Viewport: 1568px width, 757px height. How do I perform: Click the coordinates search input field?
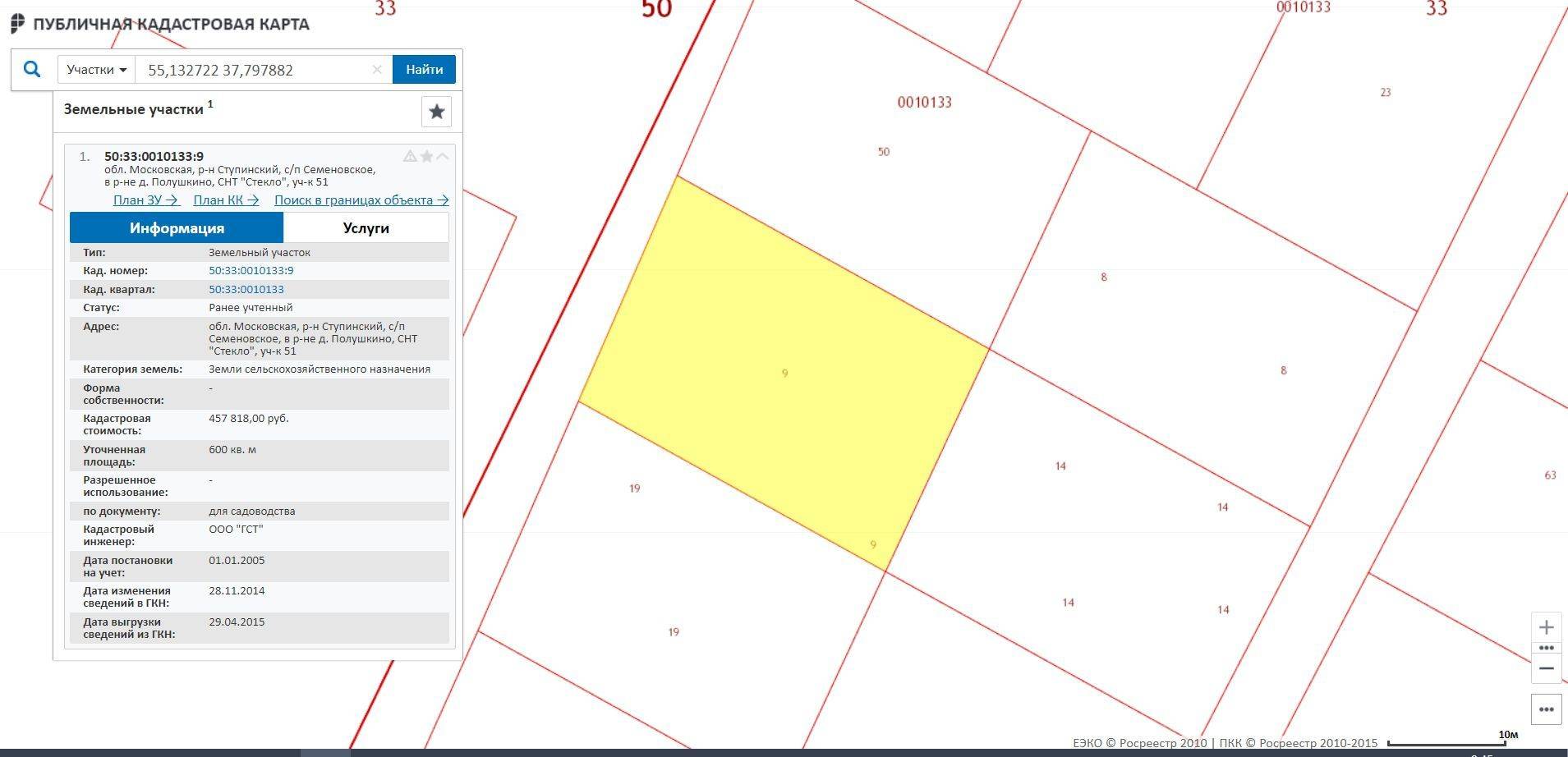pos(255,70)
